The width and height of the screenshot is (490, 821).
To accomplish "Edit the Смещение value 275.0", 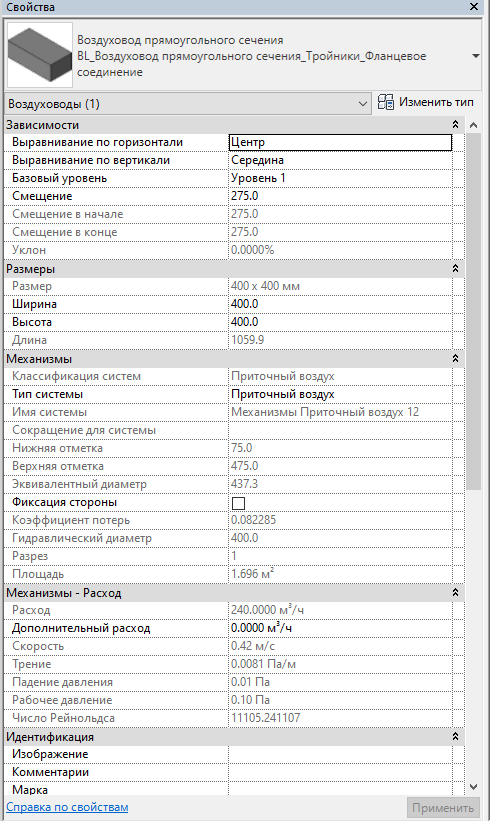I will [340, 196].
